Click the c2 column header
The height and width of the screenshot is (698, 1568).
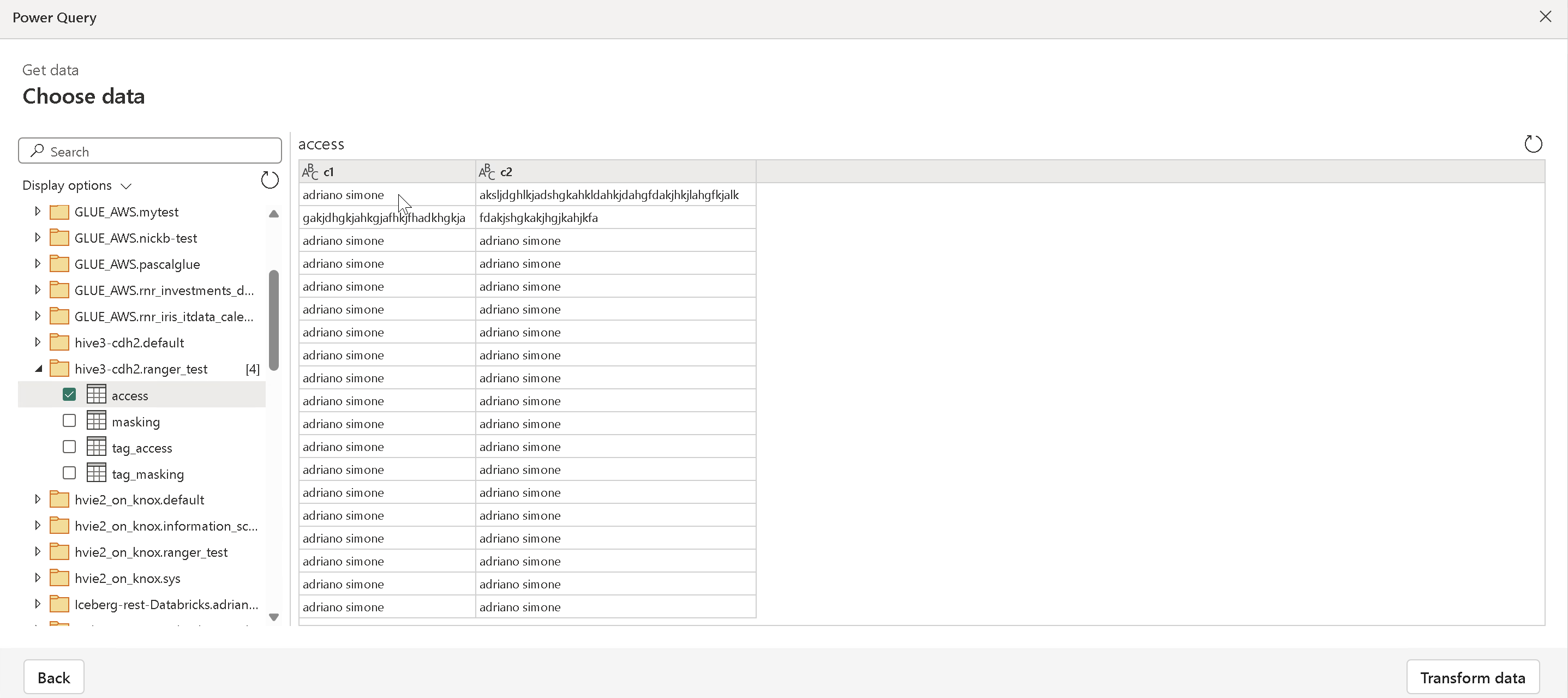click(615, 172)
